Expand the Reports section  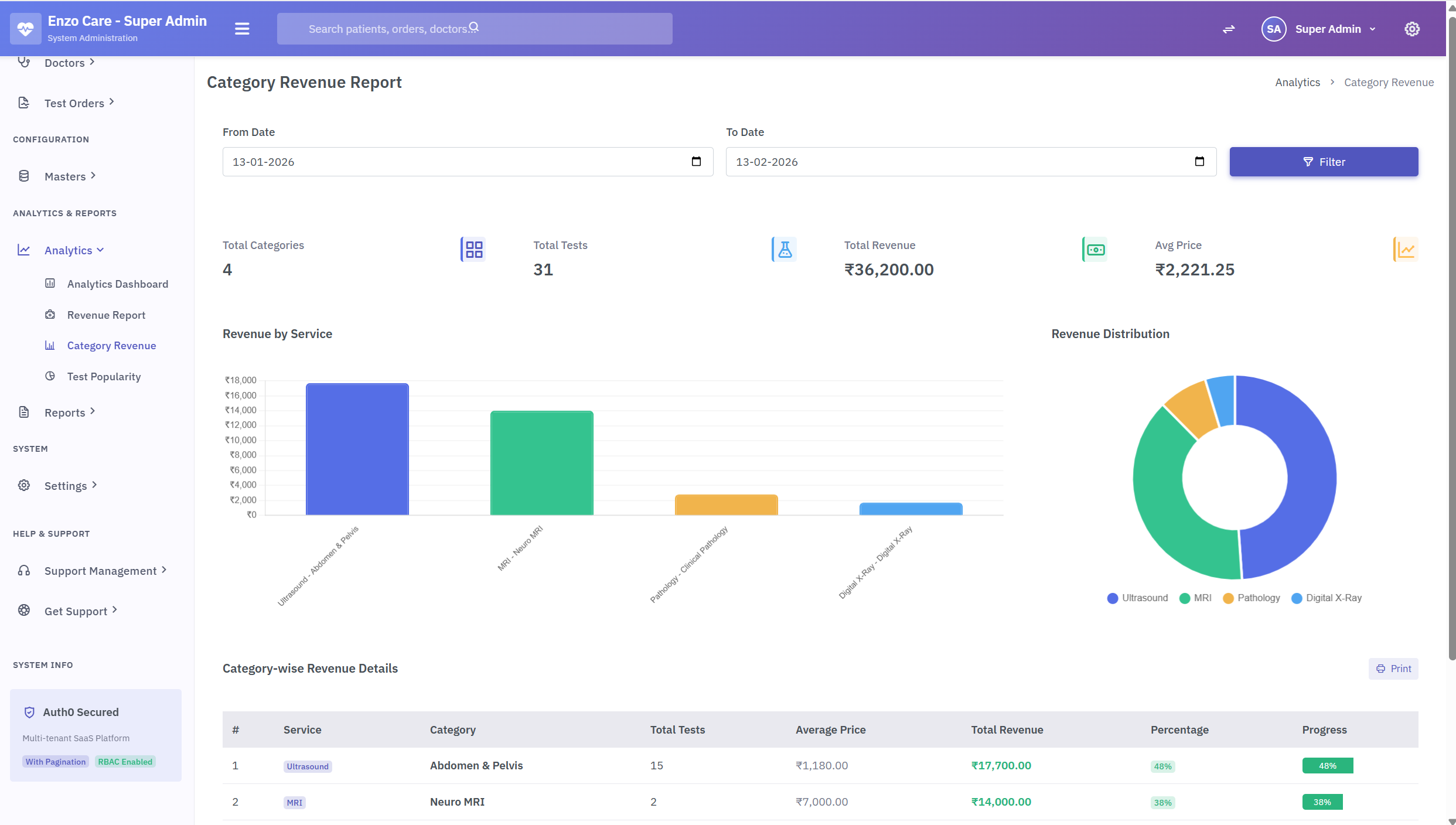pos(63,412)
